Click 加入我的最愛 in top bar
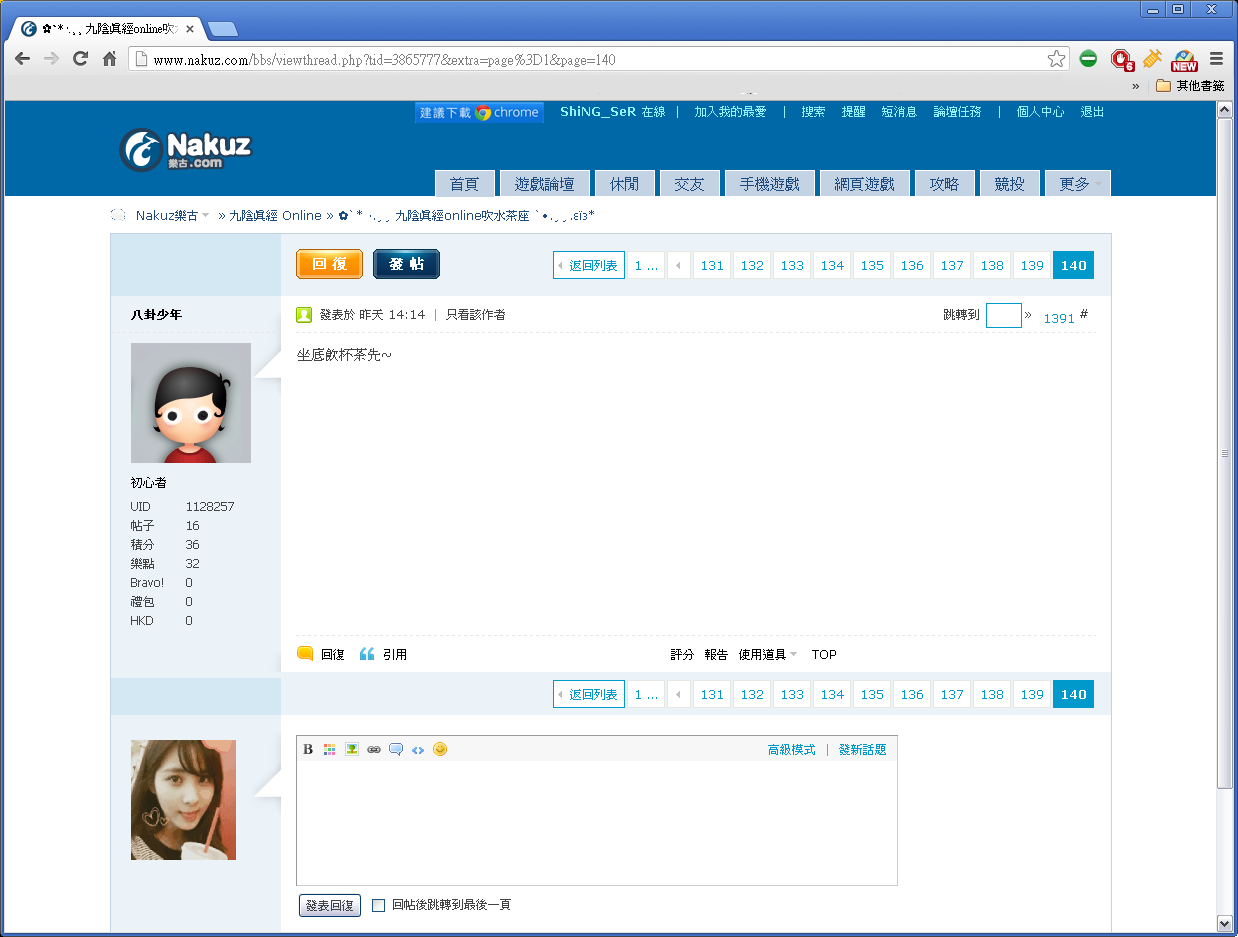1238x937 pixels. pos(730,112)
